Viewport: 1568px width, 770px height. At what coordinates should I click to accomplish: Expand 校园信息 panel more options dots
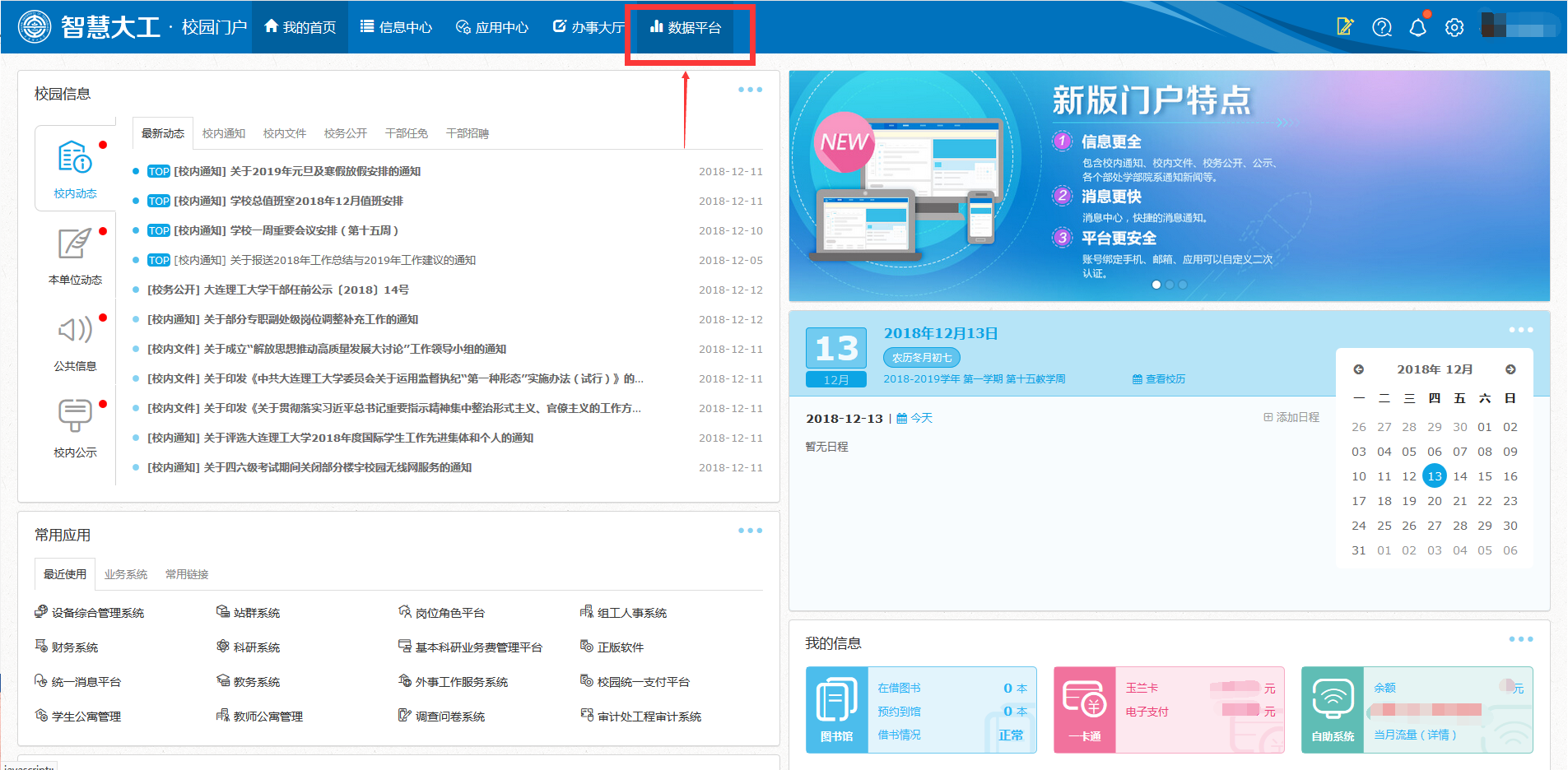point(750,90)
